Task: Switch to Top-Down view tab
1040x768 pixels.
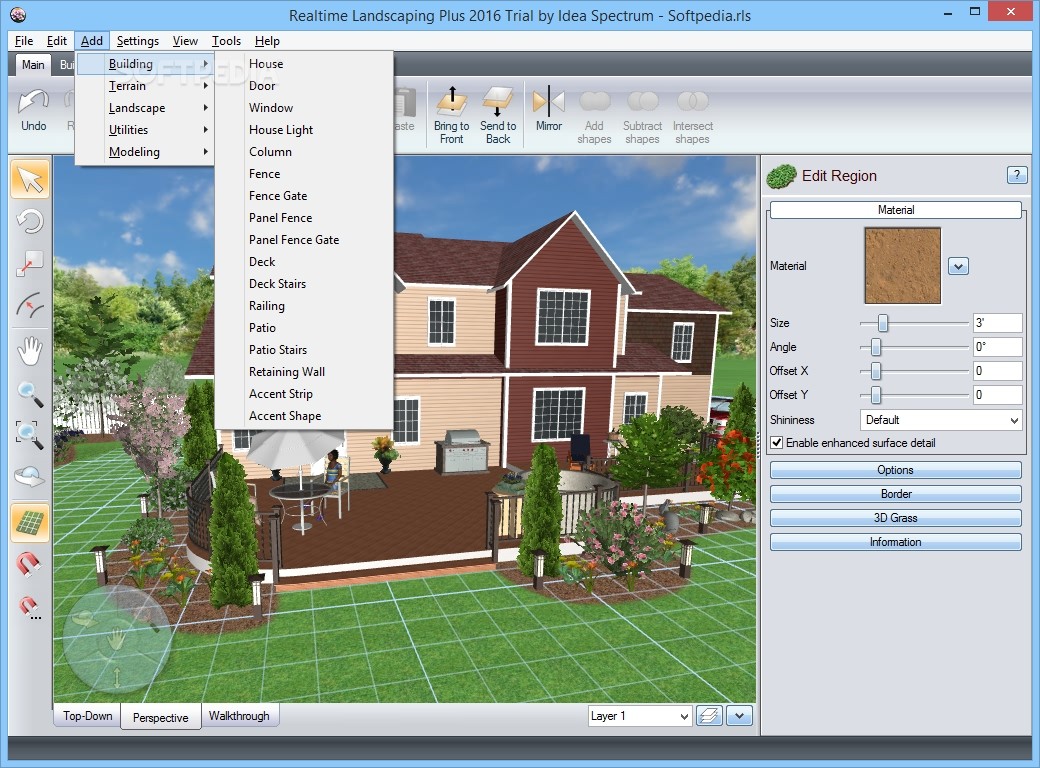Action: 88,716
